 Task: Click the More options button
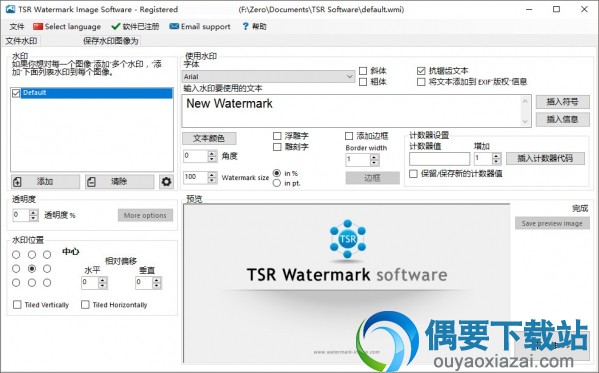(x=145, y=215)
